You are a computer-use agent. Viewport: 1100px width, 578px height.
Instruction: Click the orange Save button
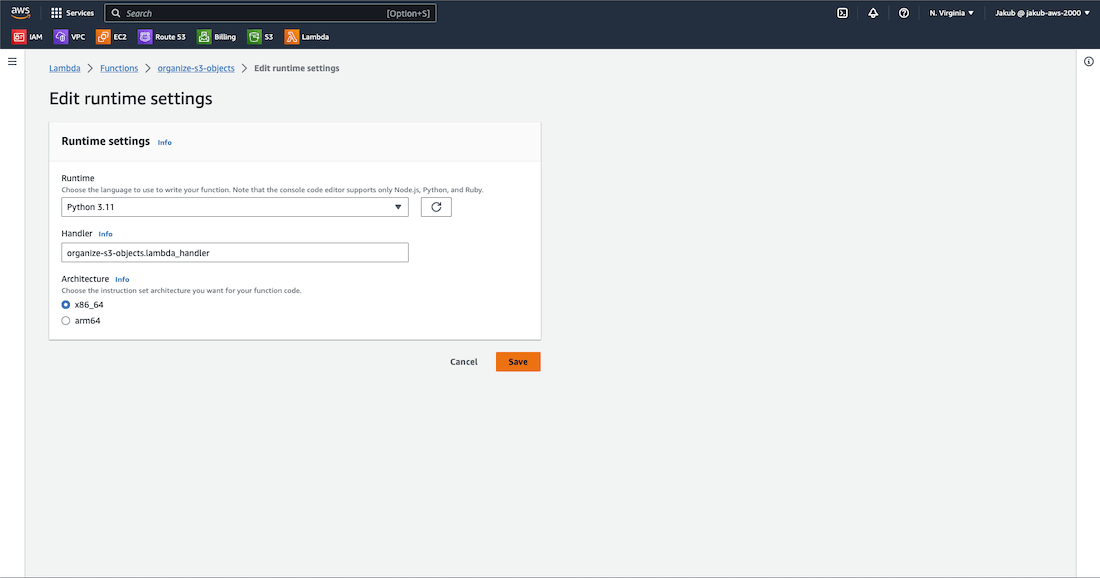coord(518,362)
